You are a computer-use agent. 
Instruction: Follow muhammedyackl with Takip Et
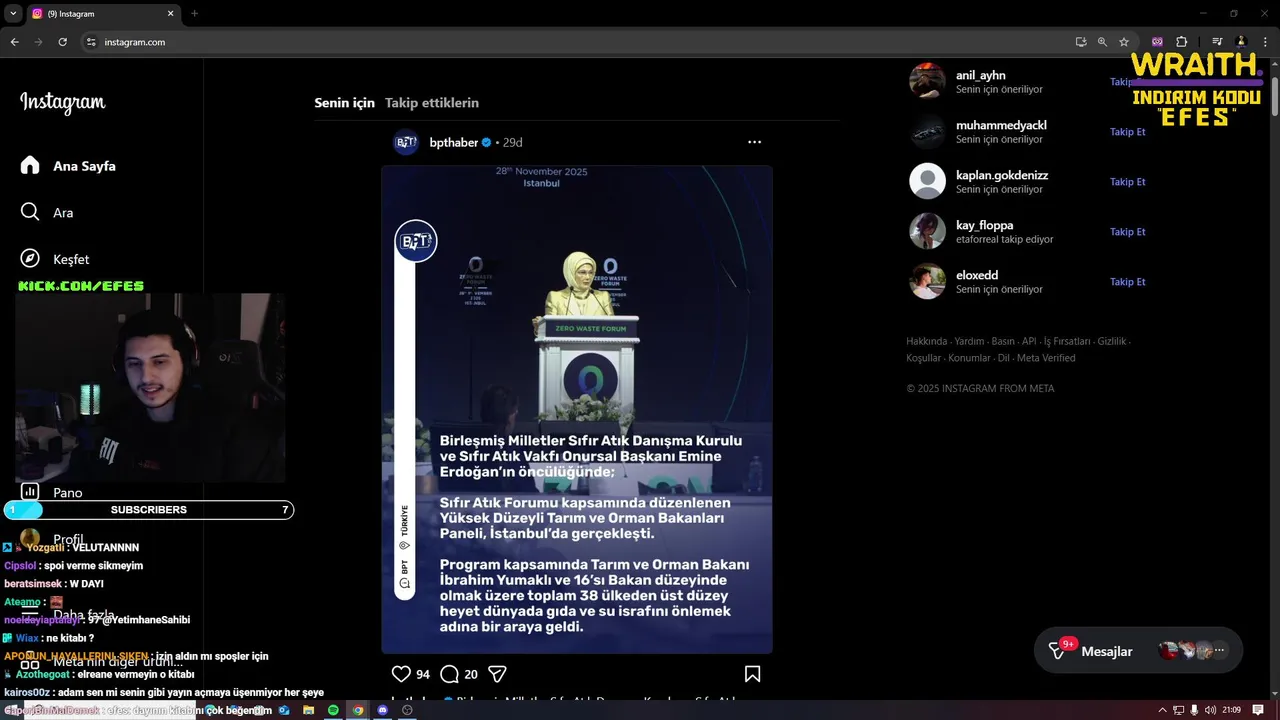tap(1127, 132)
